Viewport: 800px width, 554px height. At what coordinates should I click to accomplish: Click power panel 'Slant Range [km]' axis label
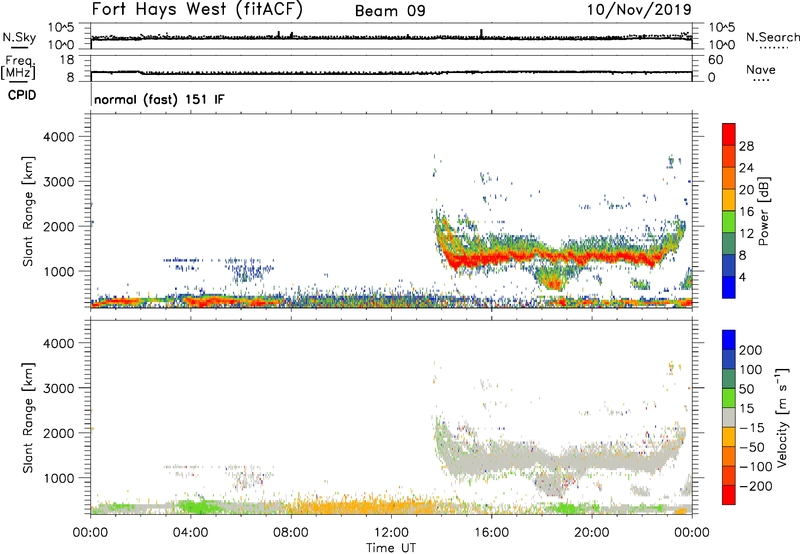28,211
